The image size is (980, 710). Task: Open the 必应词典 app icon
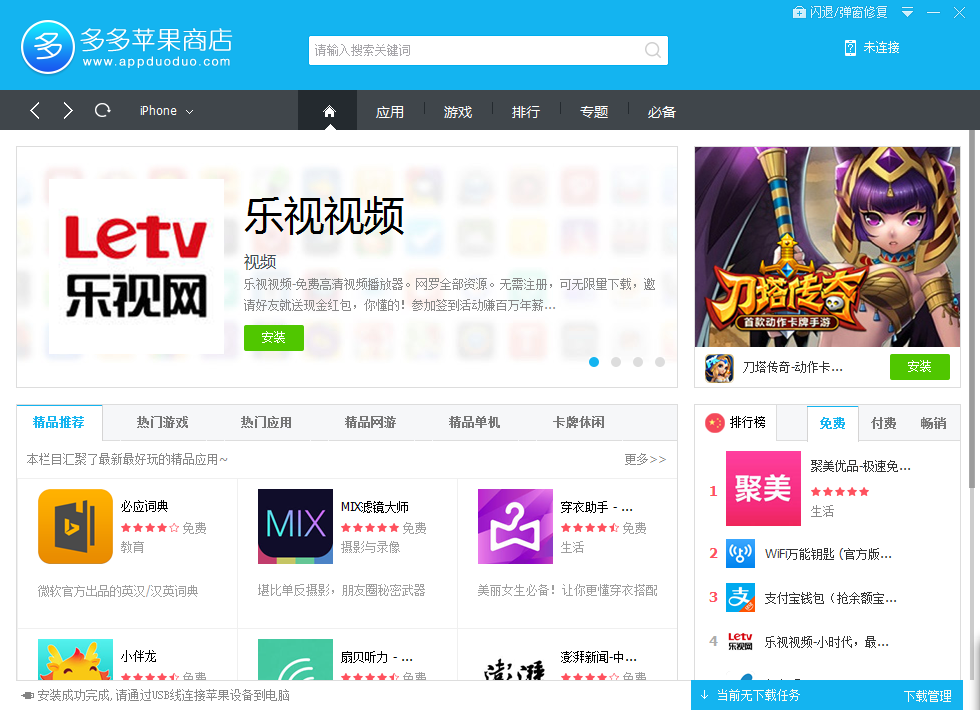[x=75, y=526]
